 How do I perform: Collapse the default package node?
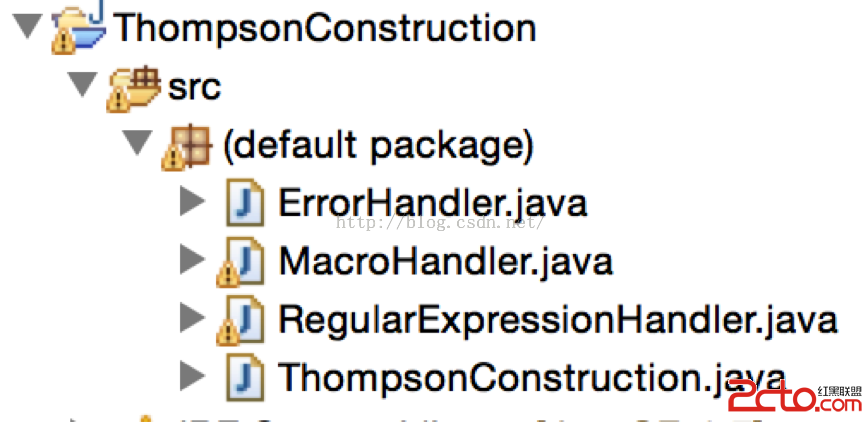[x=137, y=143]
